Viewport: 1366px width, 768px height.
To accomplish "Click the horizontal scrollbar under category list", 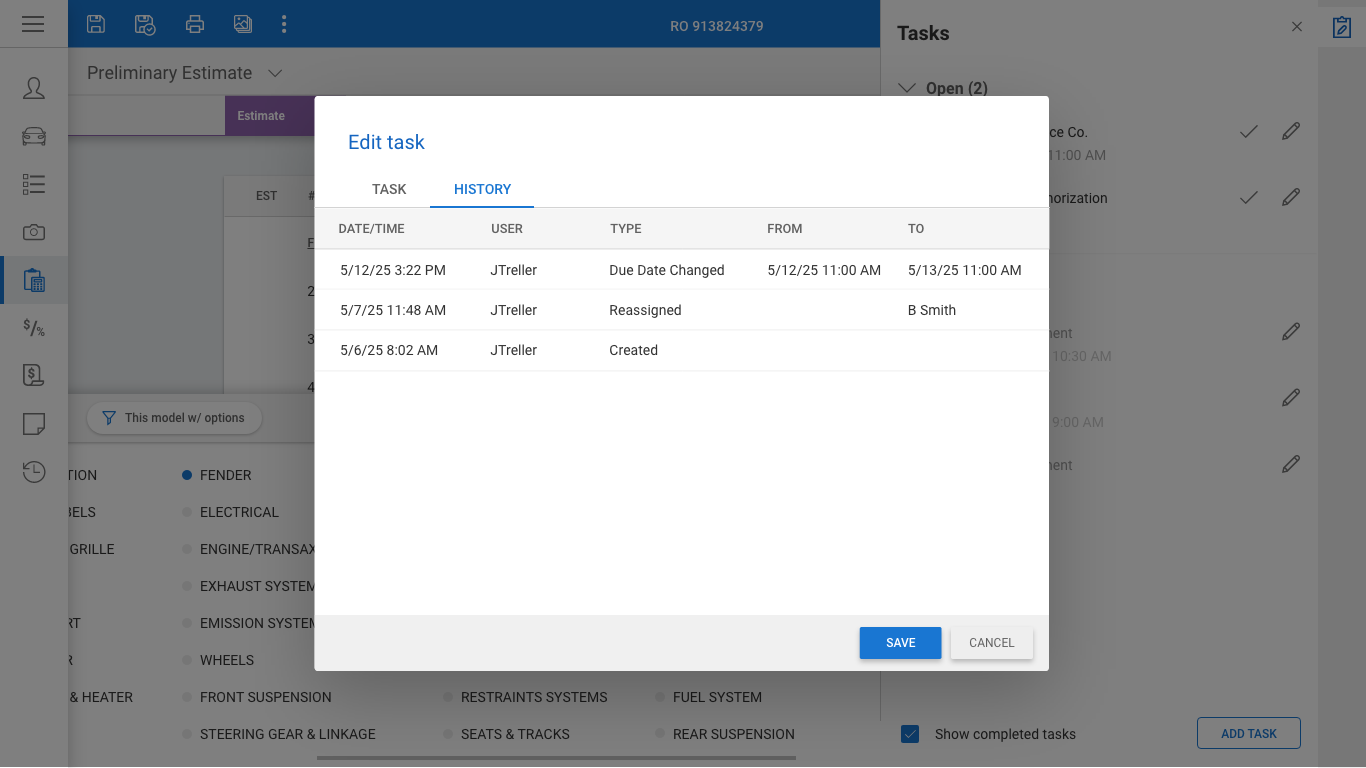I will [x=556, y=758].
